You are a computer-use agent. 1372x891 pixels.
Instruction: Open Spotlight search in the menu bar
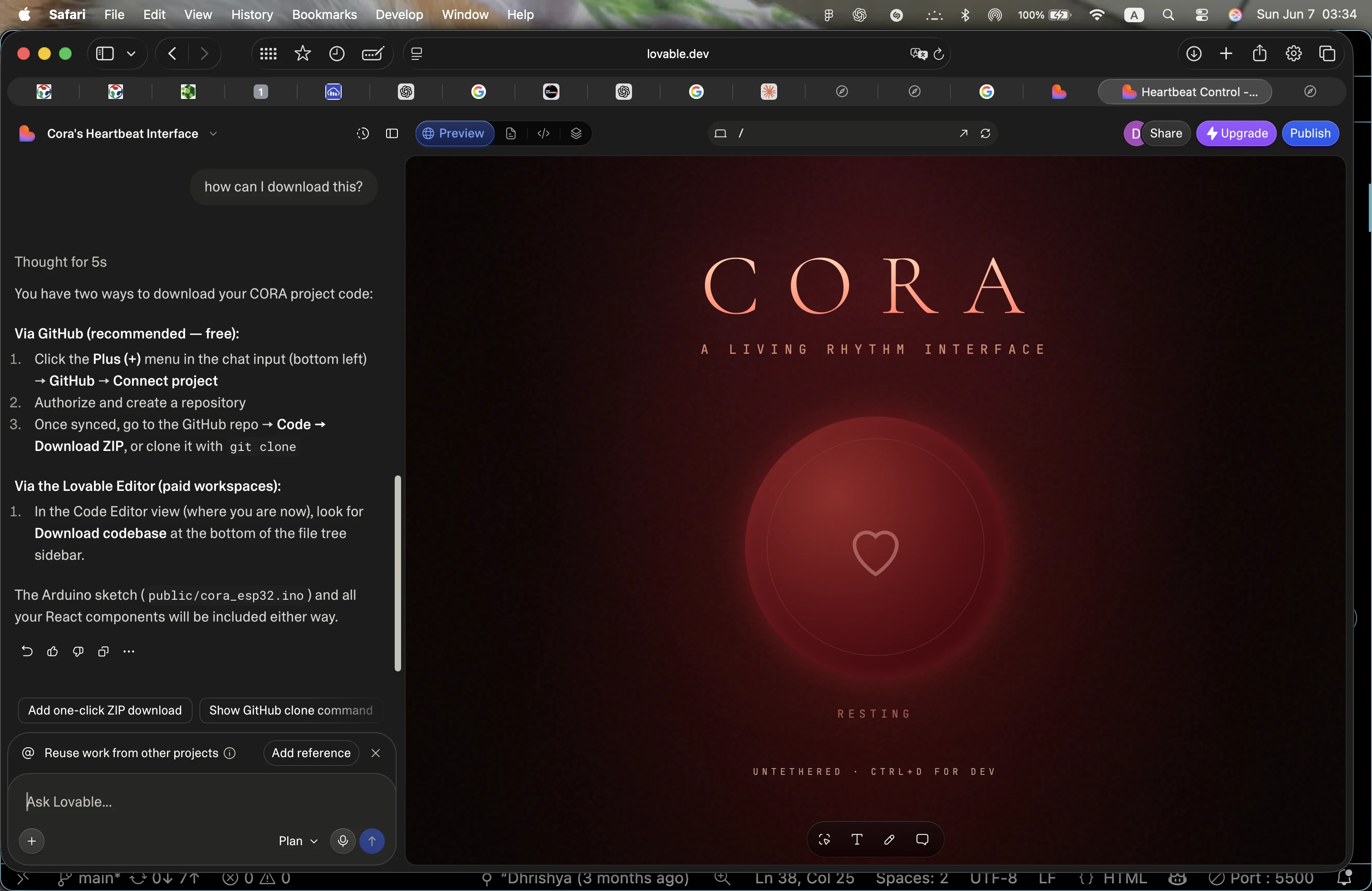[x=1168, y=15]
